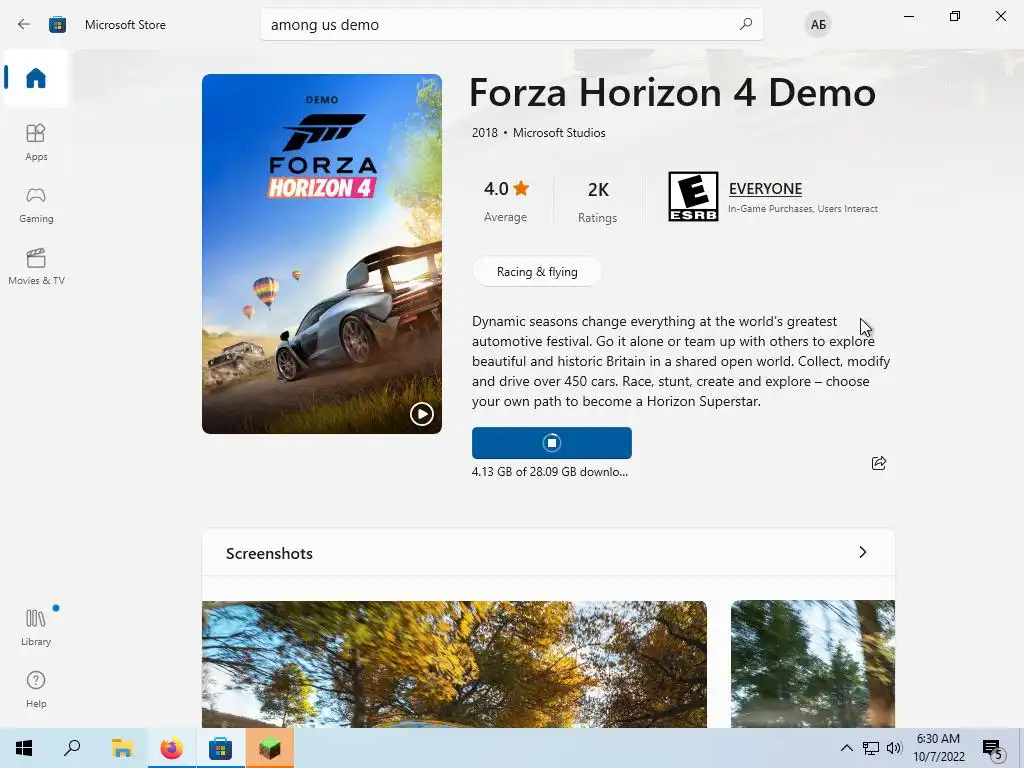Open the Apps section
Viewport: 1024px width, 768px height.
click(36, 142)
